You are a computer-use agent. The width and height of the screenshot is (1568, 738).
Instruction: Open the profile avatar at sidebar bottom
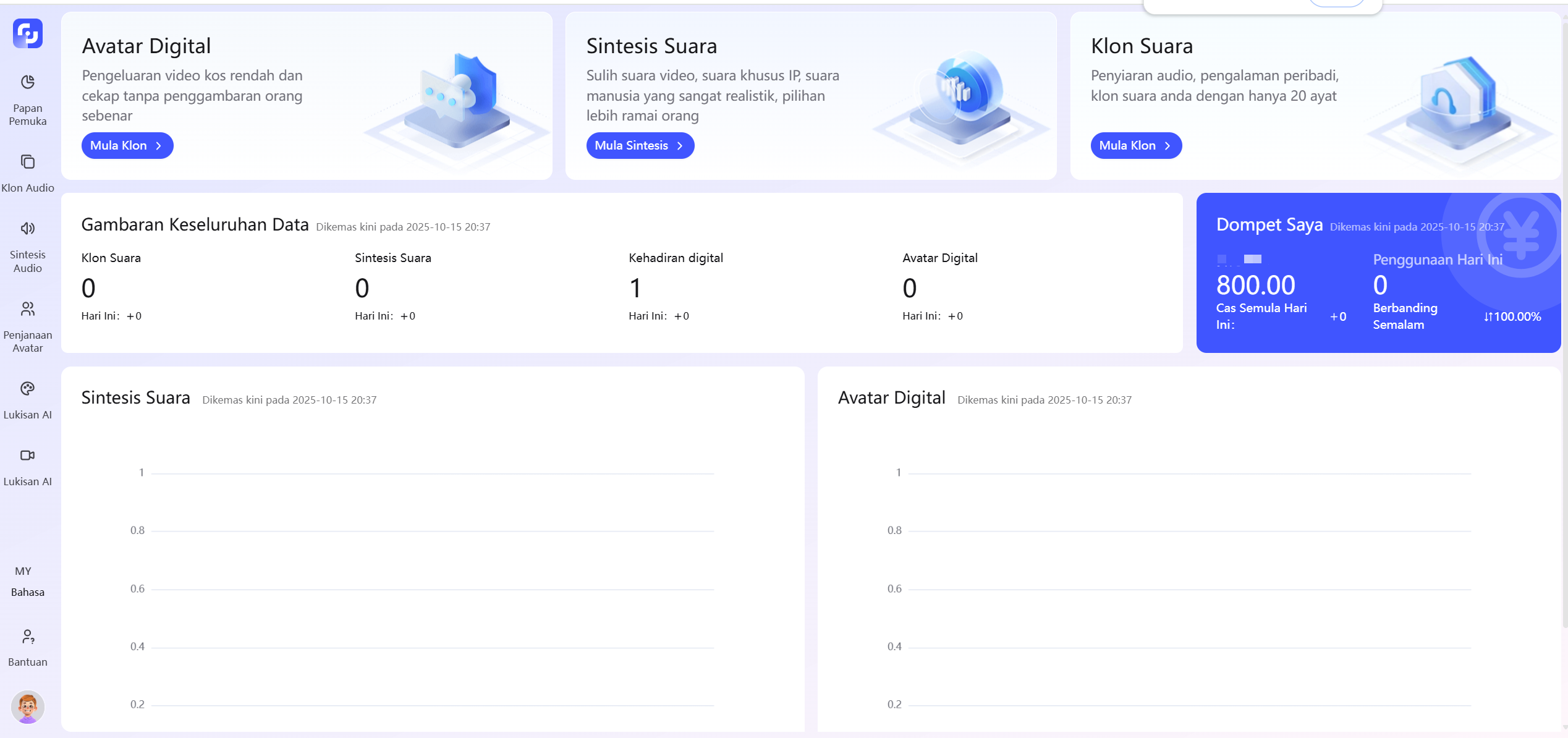[27, 706]
